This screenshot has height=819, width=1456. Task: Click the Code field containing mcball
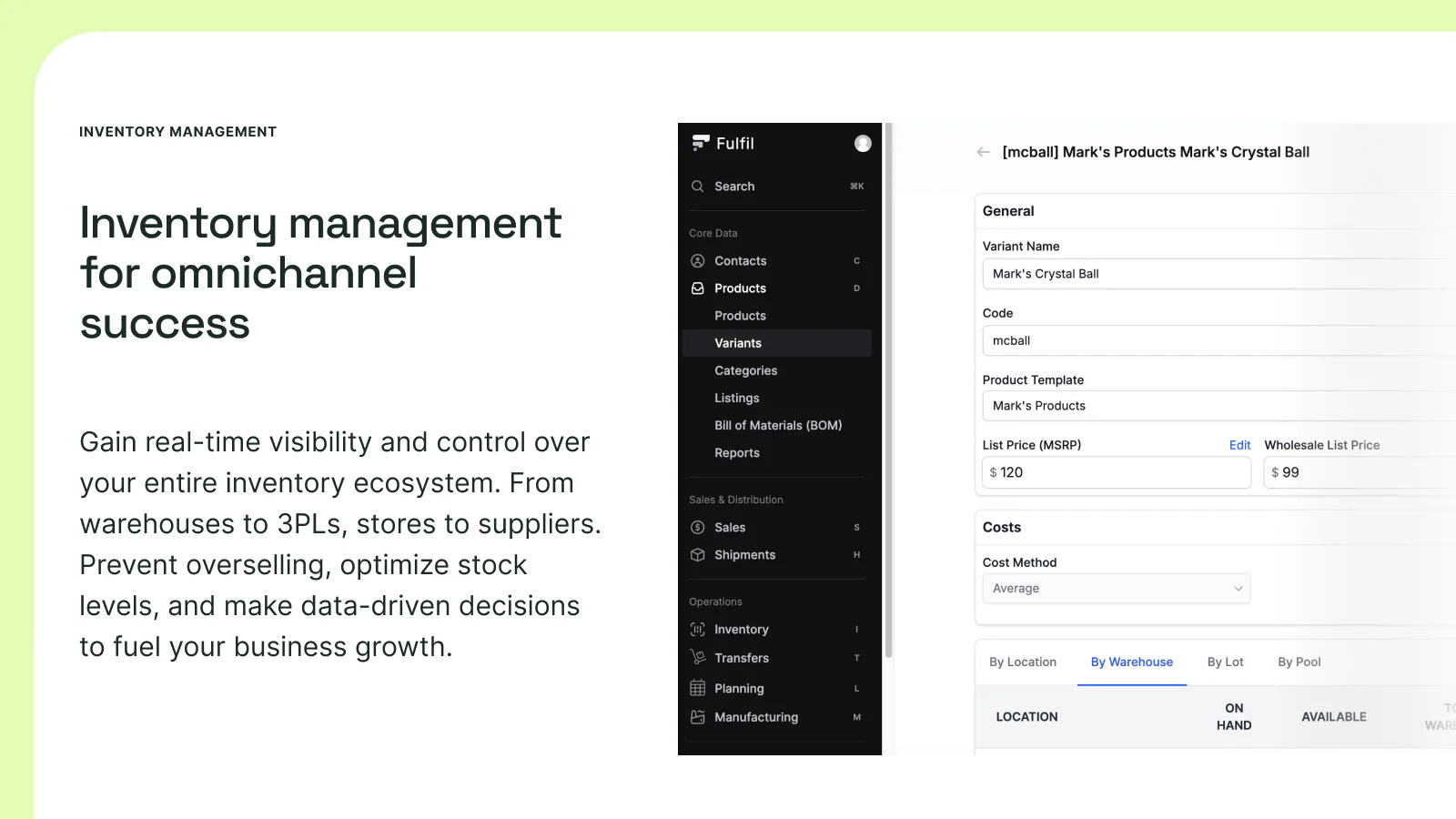[1218, 340]
